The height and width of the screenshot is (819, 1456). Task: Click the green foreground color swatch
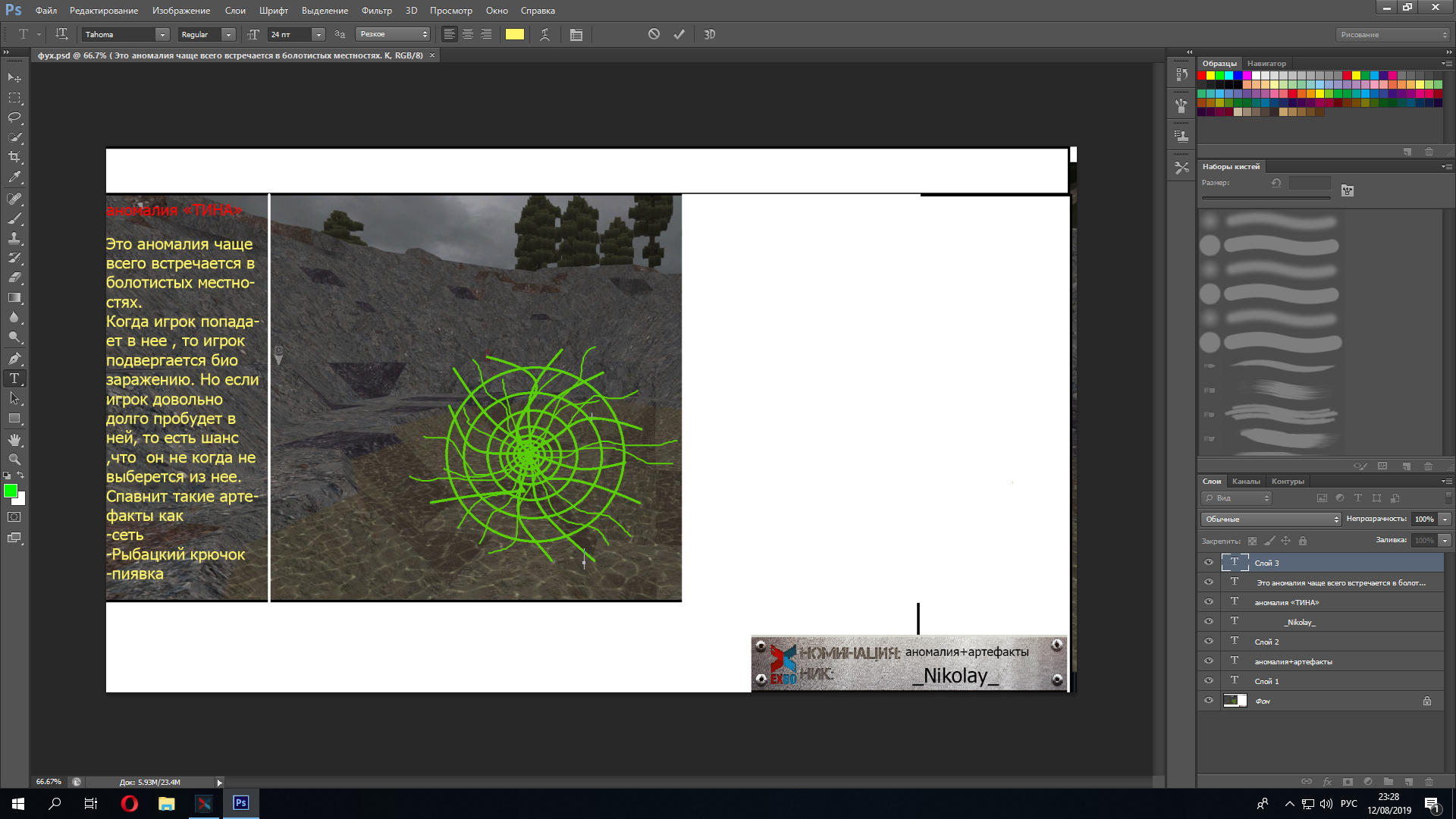point(11,491)
